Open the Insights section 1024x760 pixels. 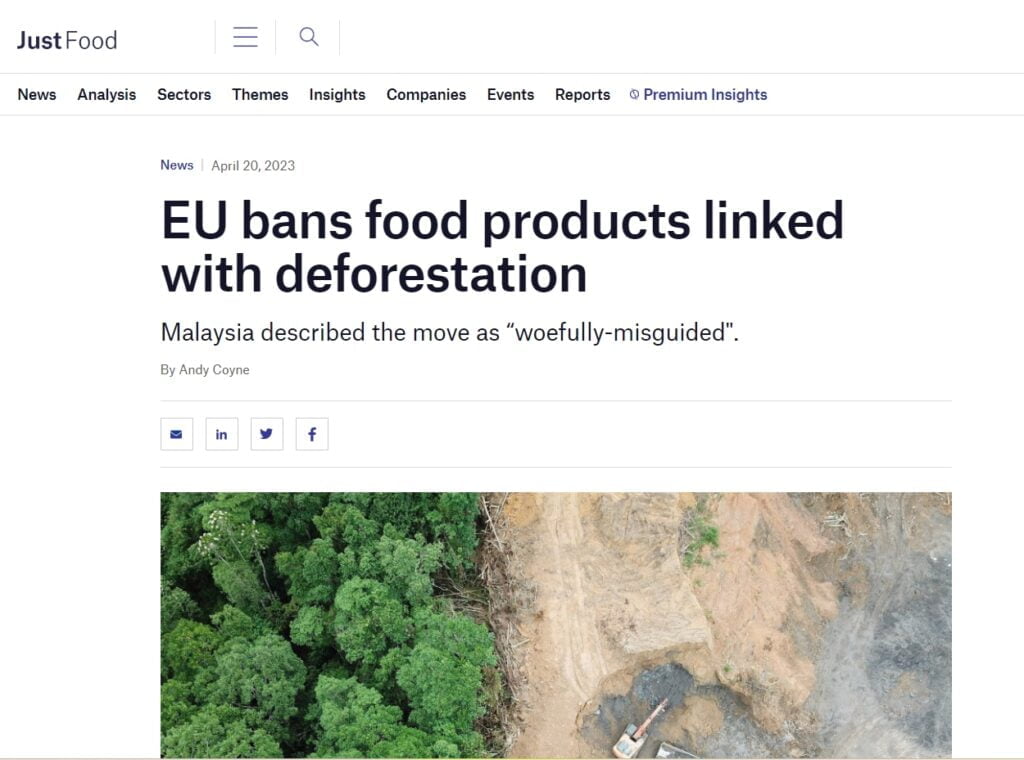click(336, 94)
